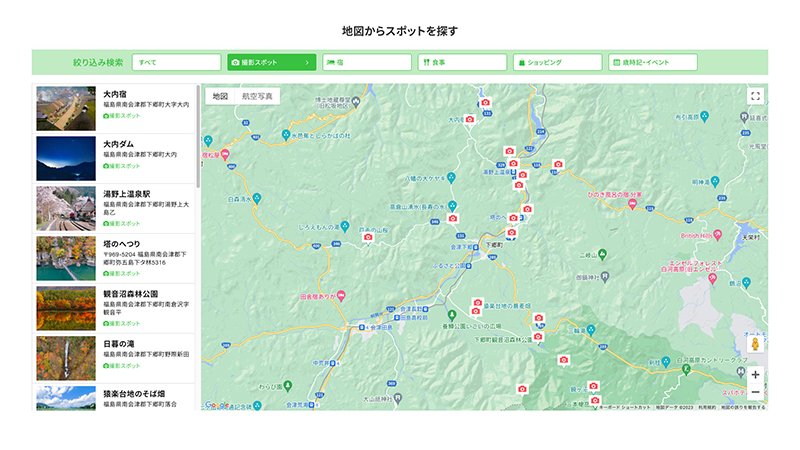The width and height of the screenshot is (800, 450).
Task: Click the 会津田島 station icon
Action: [362, 327]
